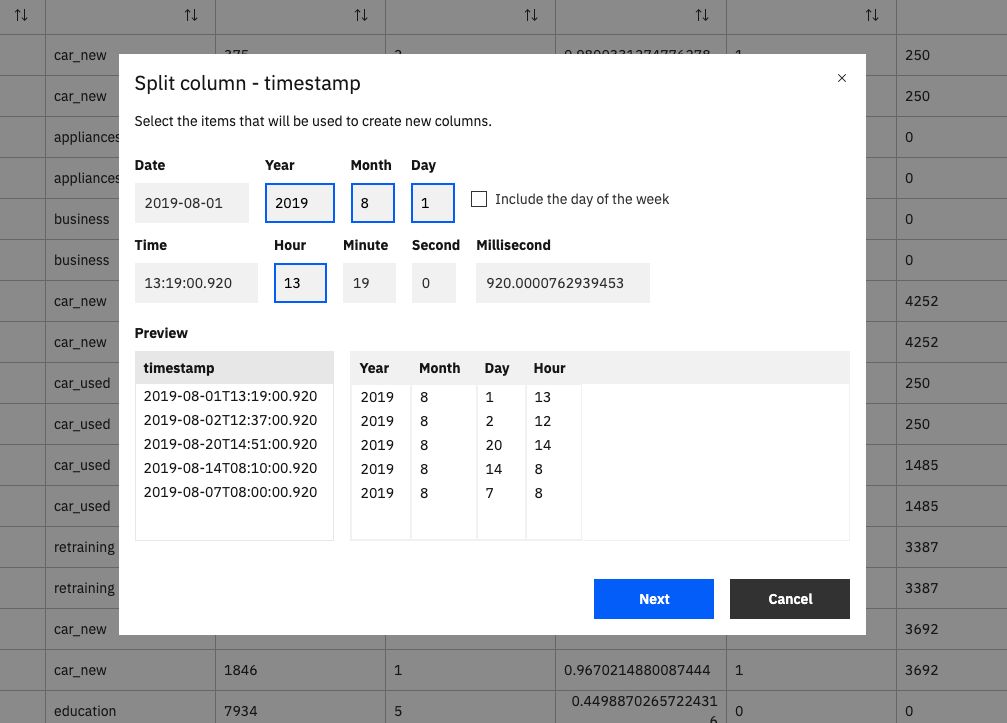Click the first retraining cell

[84, 547]
